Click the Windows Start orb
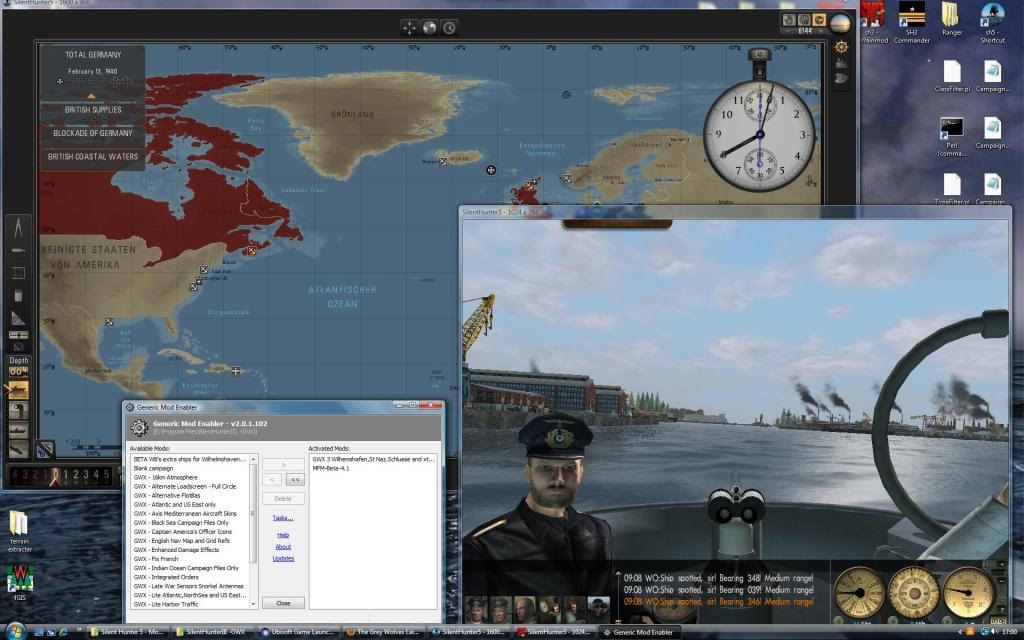This screenshot has height=640, width=1024. [14, 632]
